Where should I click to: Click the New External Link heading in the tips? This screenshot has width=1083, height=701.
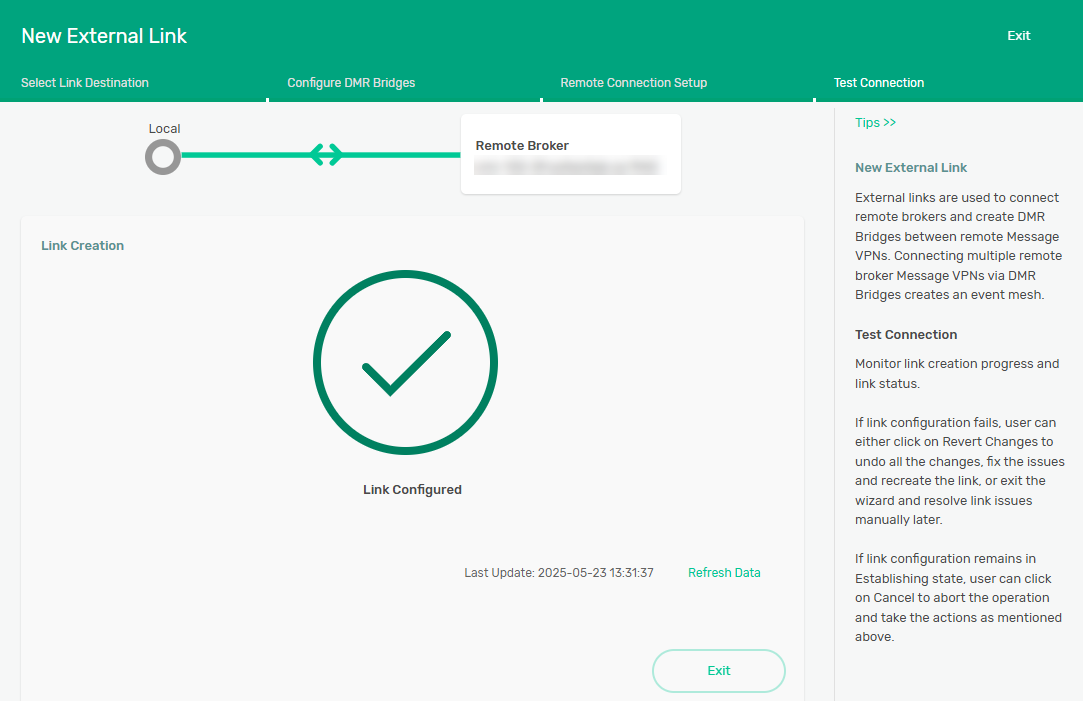[x=911, y=168]
